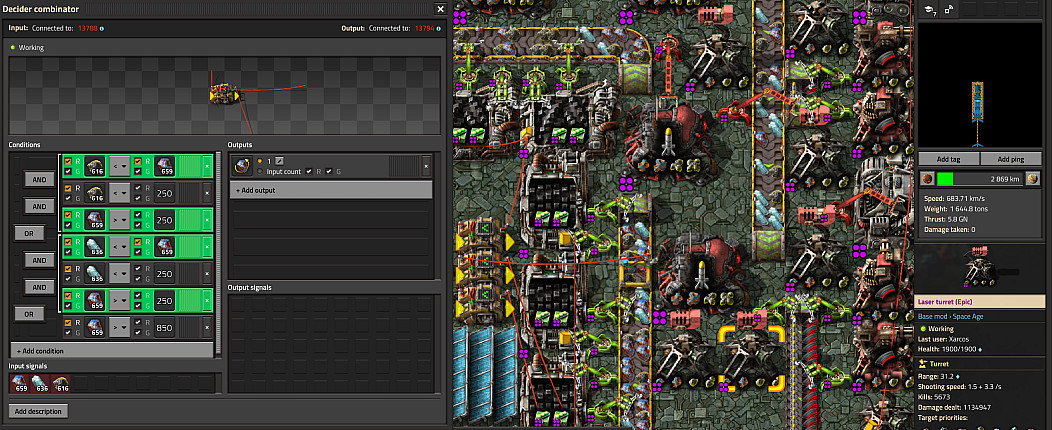Toggle red wire checkbox on first condition
The height and width of the screenshot is (430, 1052).
click(x=67, y=160)
